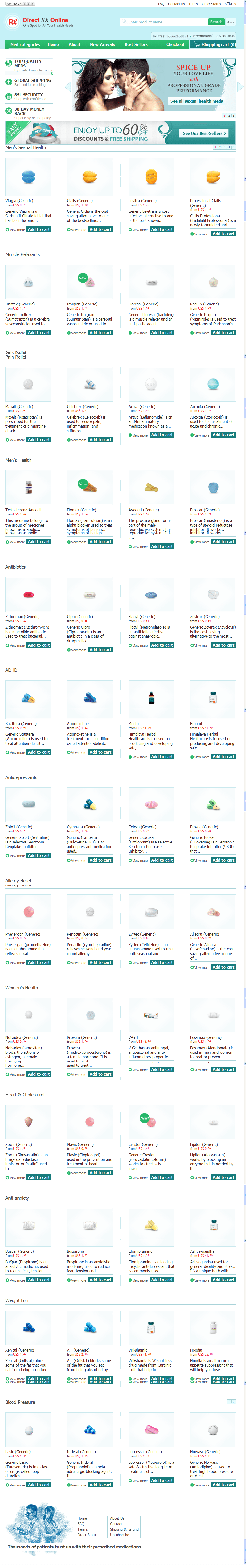The width and height of the screenshot is (246, 1568).
Task: Click the Direct RX Online logo icon
Action: coord(12,23)
